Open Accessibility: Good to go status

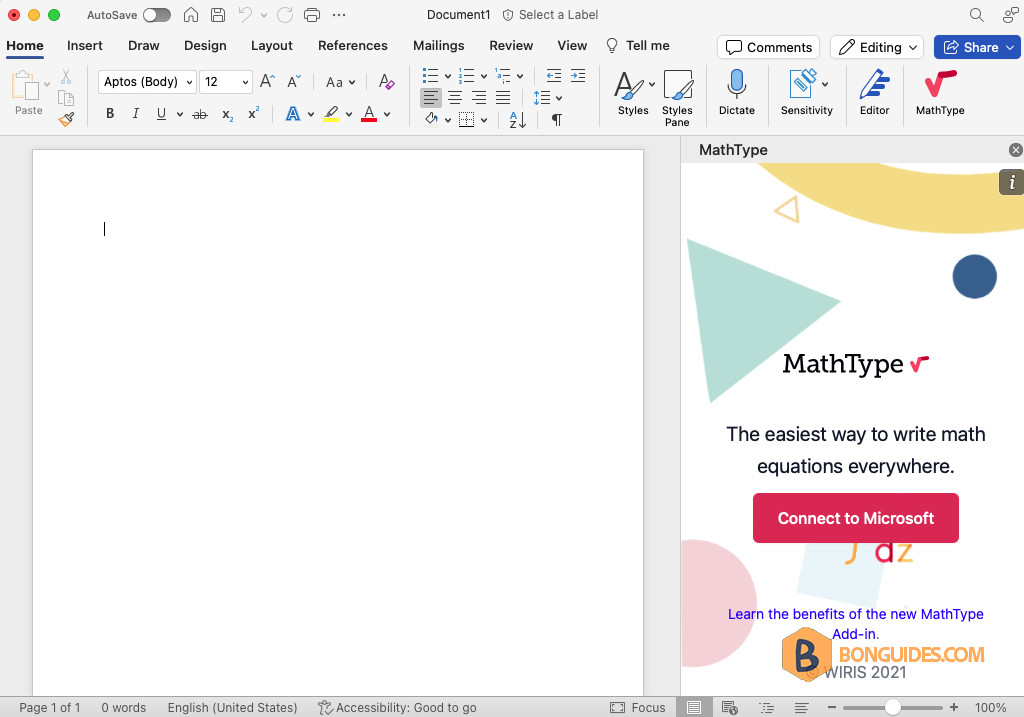coord(397,707)
